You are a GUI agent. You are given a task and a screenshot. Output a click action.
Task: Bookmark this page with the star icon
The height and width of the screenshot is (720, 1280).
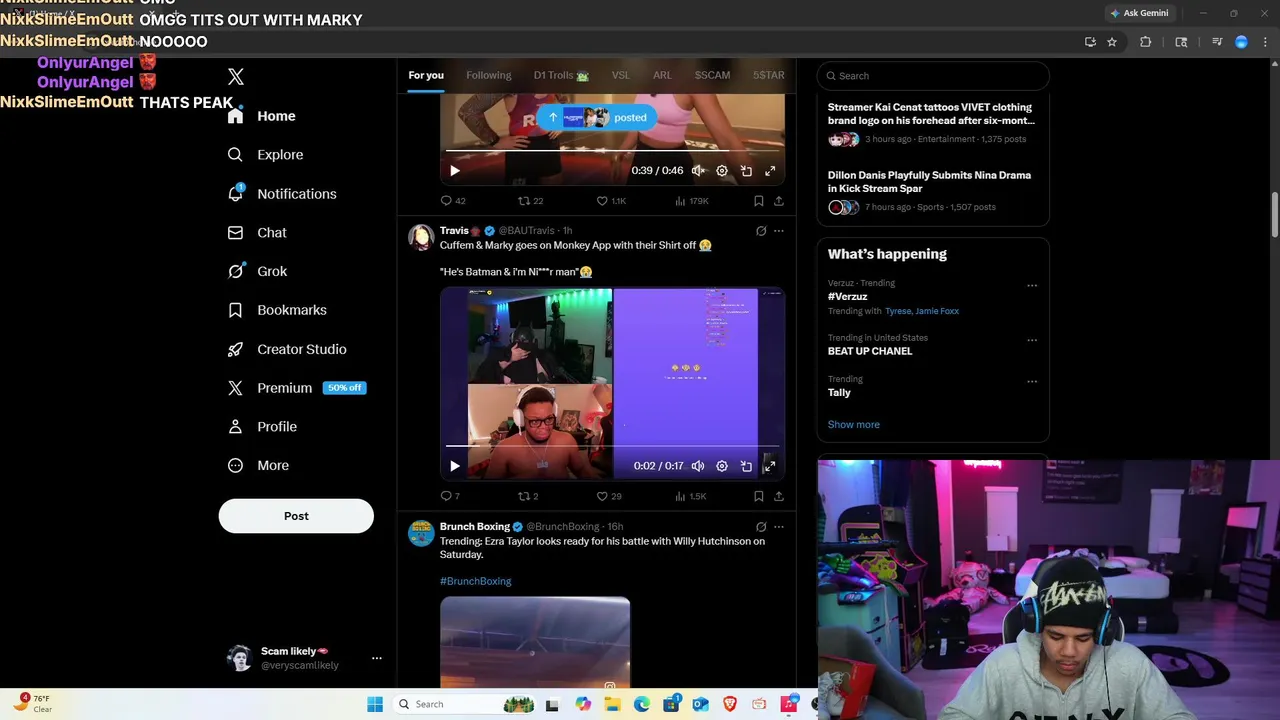click(1111, 42)
